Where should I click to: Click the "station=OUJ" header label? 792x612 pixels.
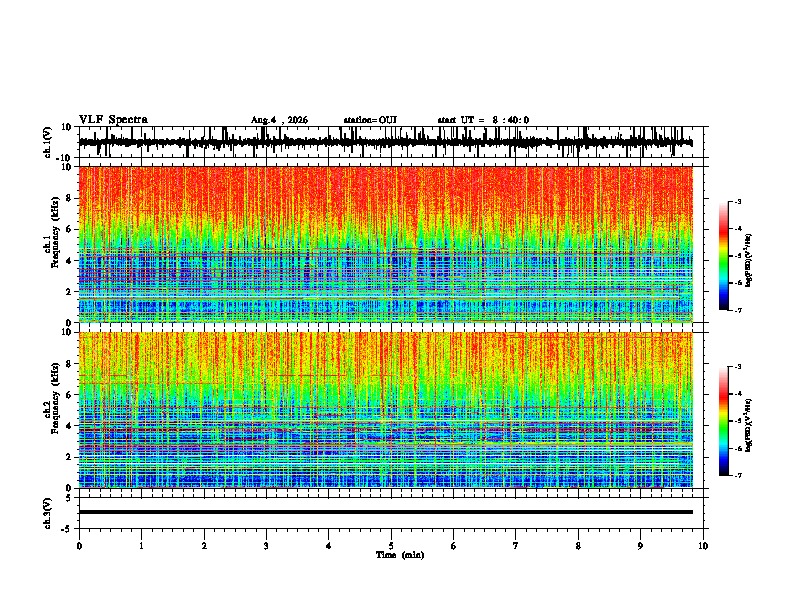point(370,120)
